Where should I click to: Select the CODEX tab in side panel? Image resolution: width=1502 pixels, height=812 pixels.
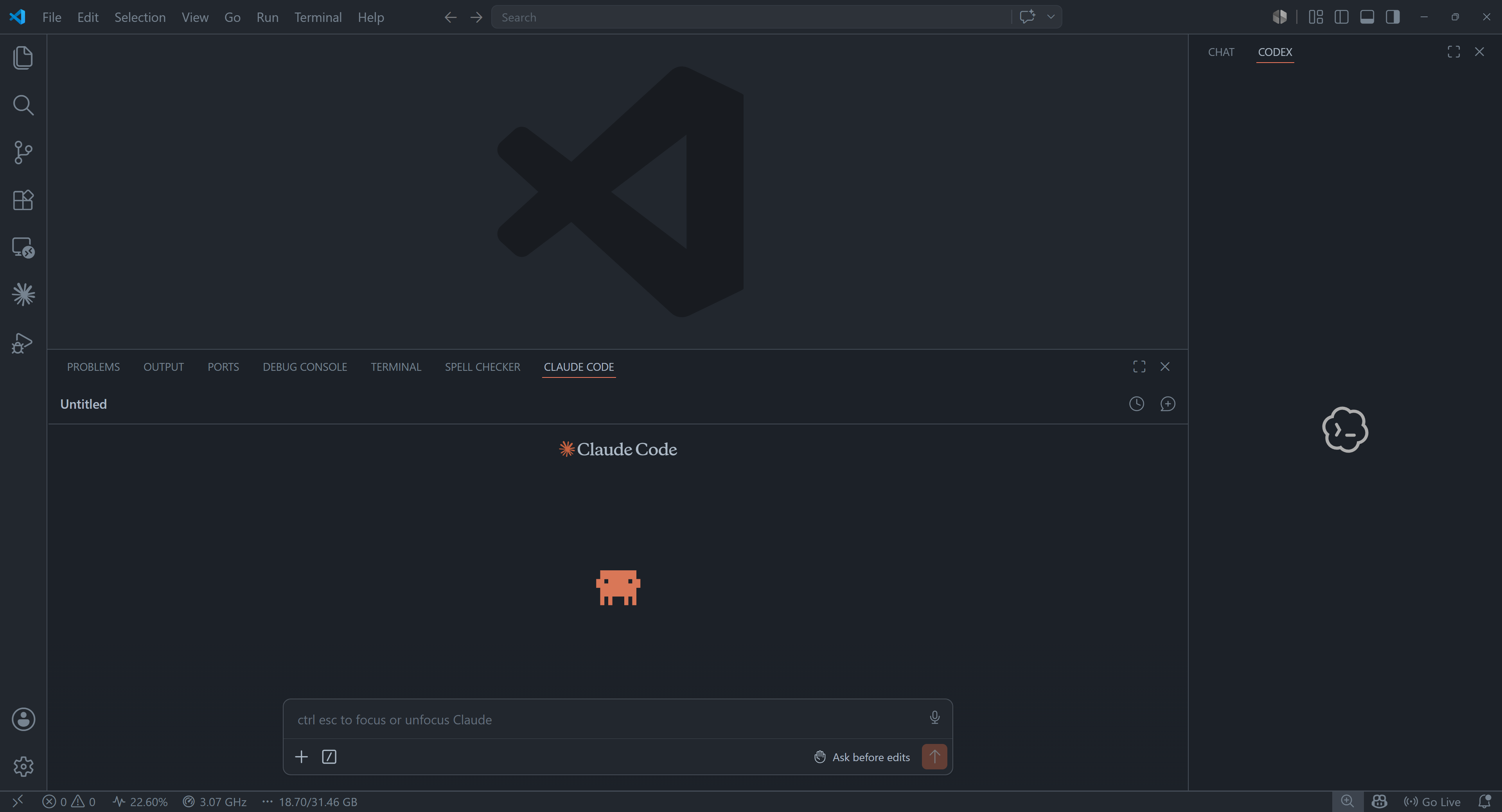tap(1275, 52)
